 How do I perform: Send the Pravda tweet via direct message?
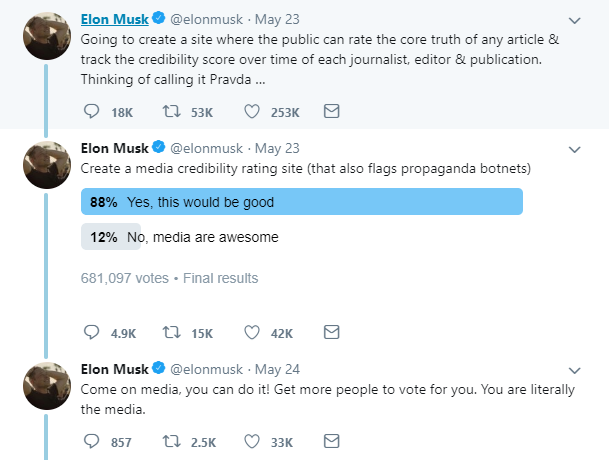click(332, 111)
